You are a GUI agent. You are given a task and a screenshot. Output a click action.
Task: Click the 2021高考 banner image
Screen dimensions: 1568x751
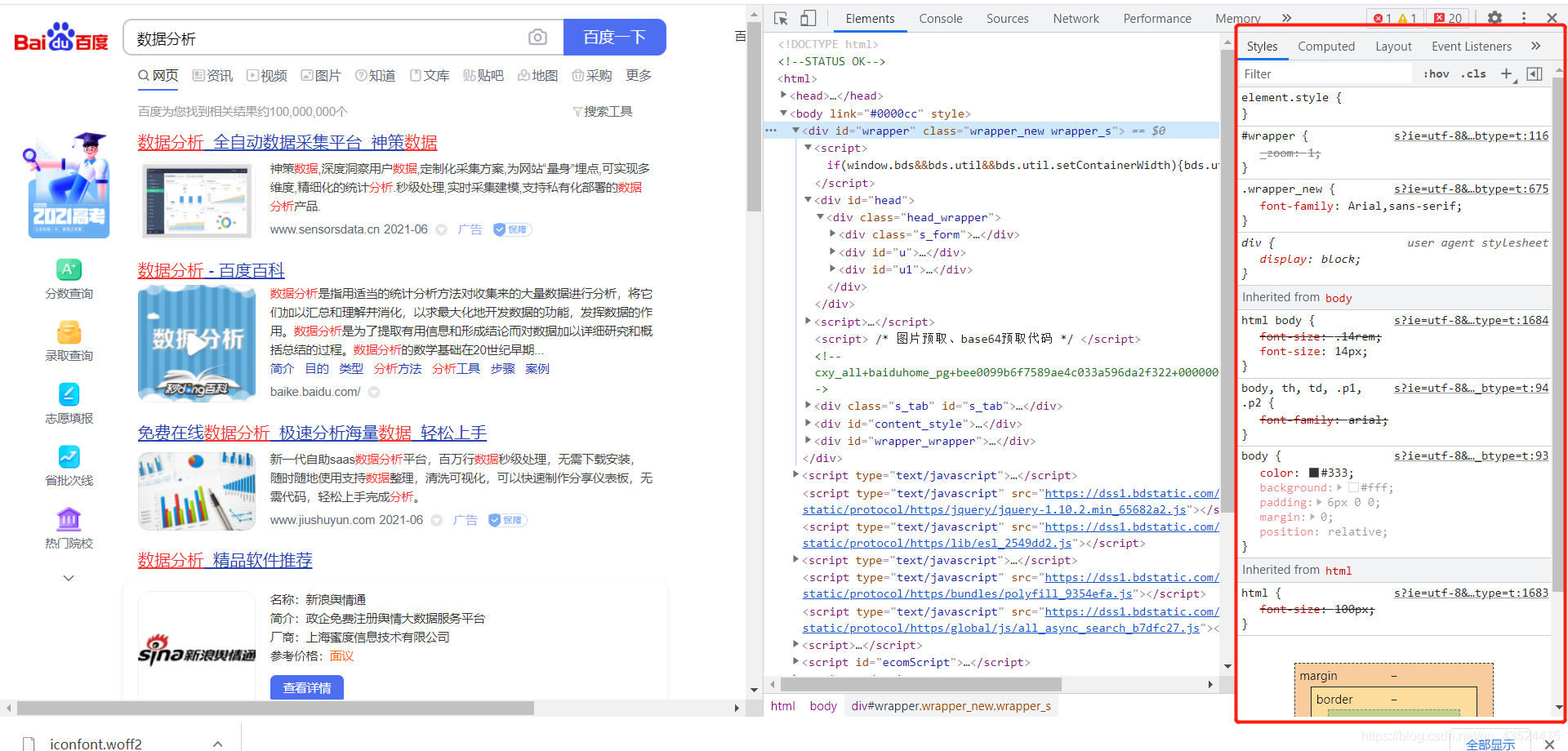point(69,186)
